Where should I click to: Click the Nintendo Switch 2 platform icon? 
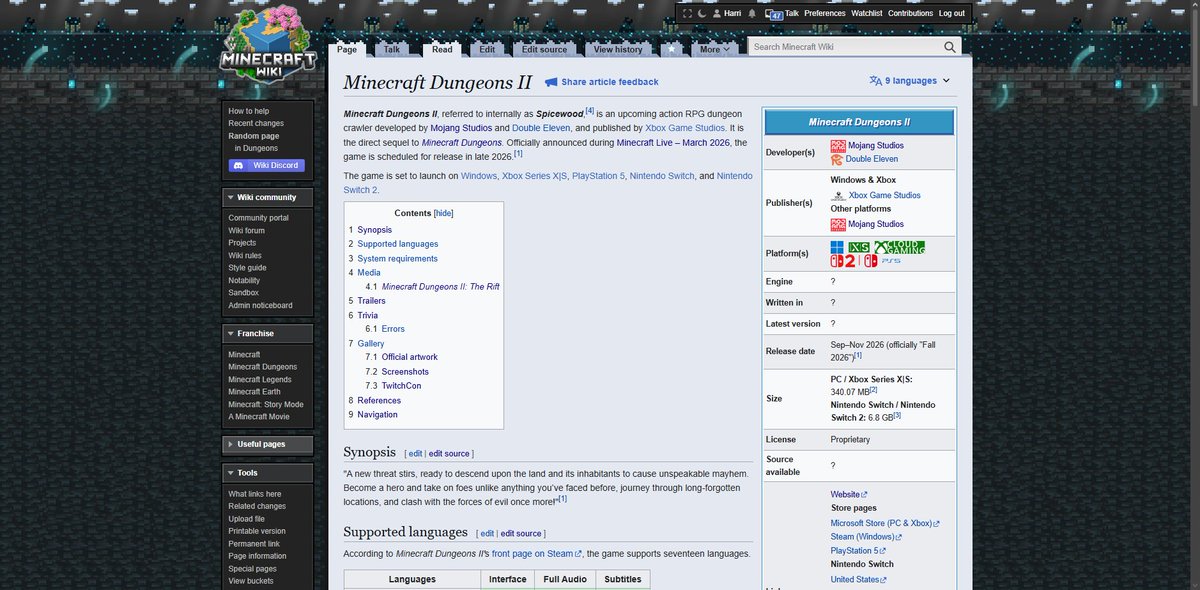(844, 261)
